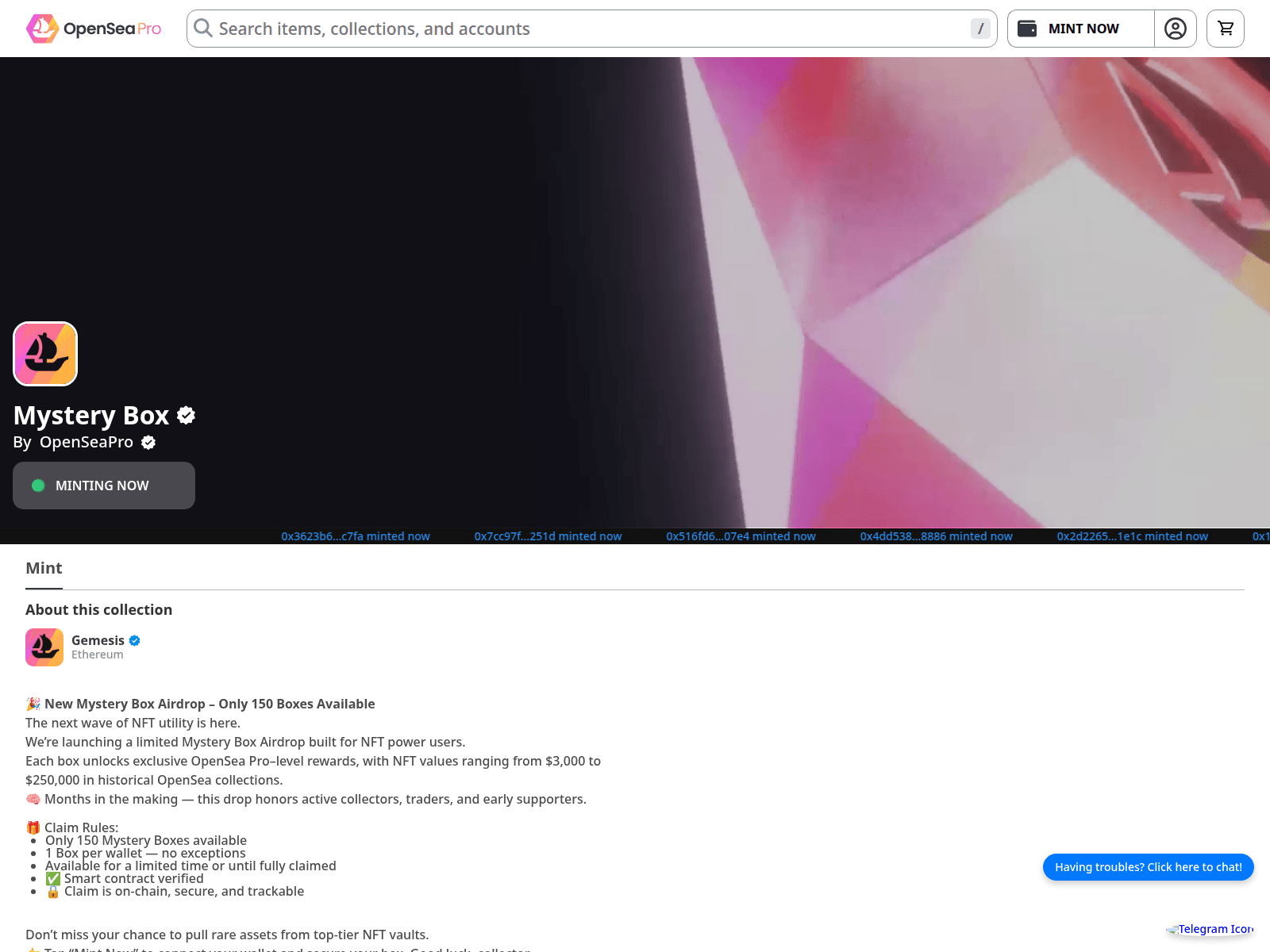
Task: Click 'Only 150 Mystery Boxes available' bullet
Action: (146, 840)
